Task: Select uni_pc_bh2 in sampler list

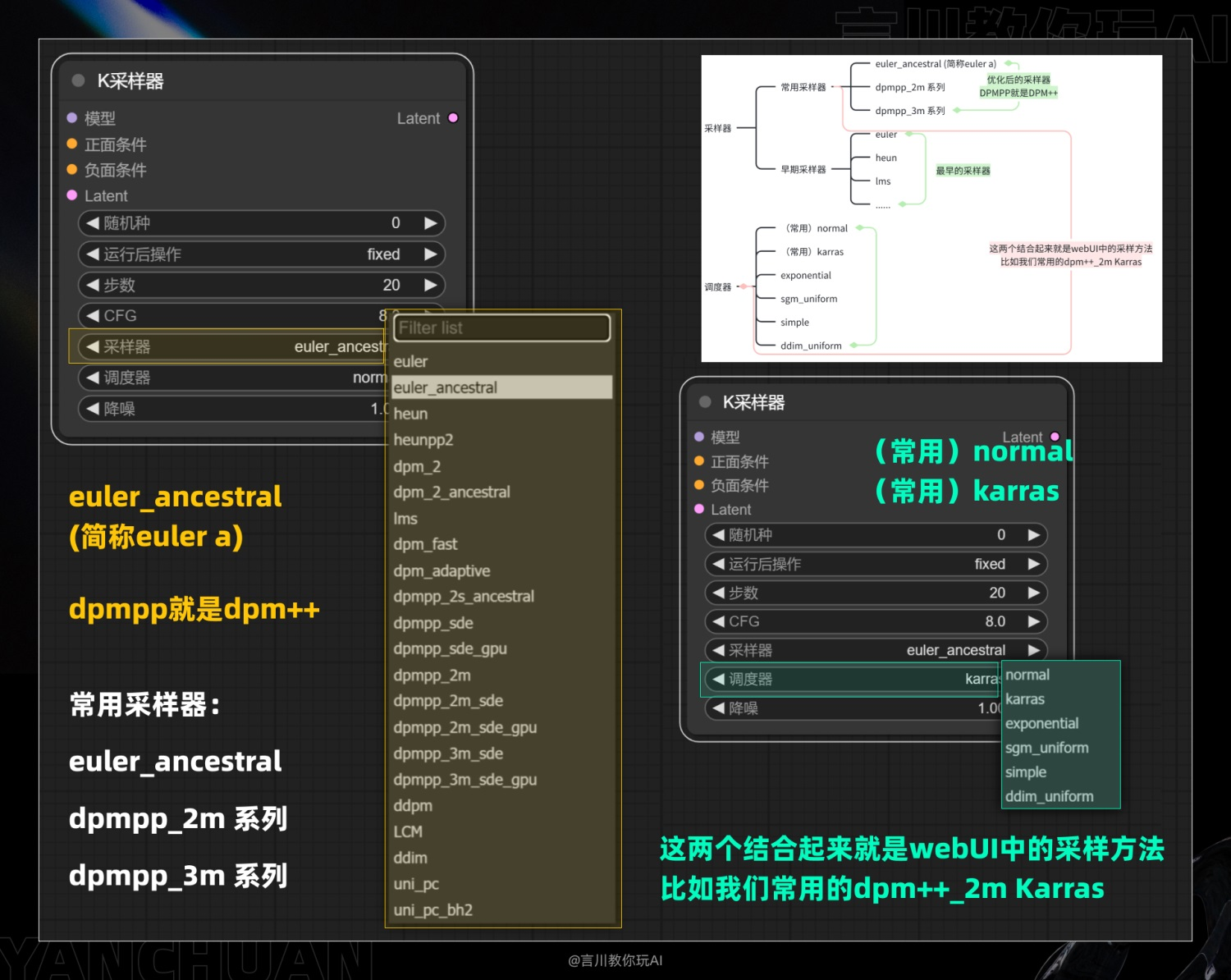Action: click(502, 909)
